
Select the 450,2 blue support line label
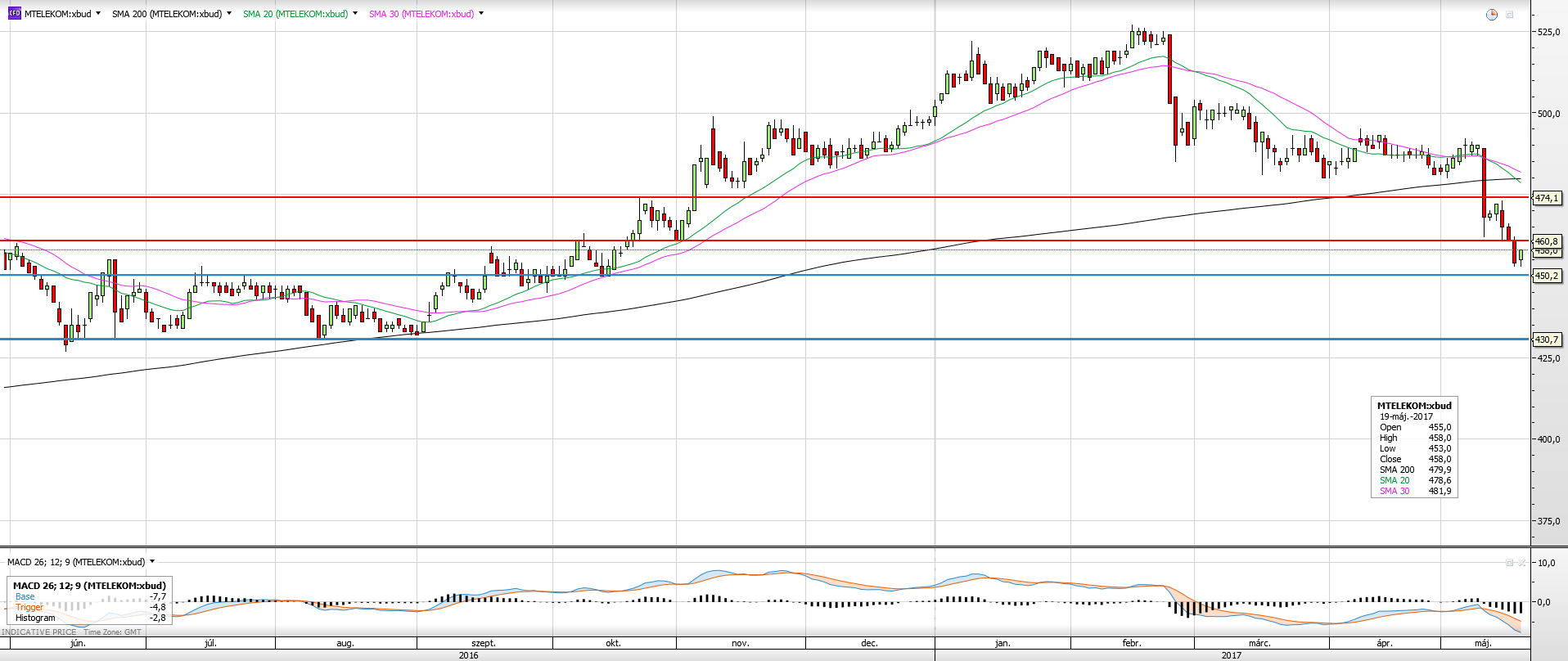coord(1547,276)
